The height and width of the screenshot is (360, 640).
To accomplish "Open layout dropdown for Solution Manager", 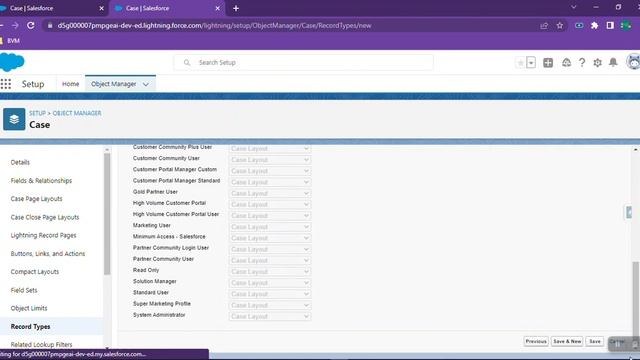I will [270, 283].
